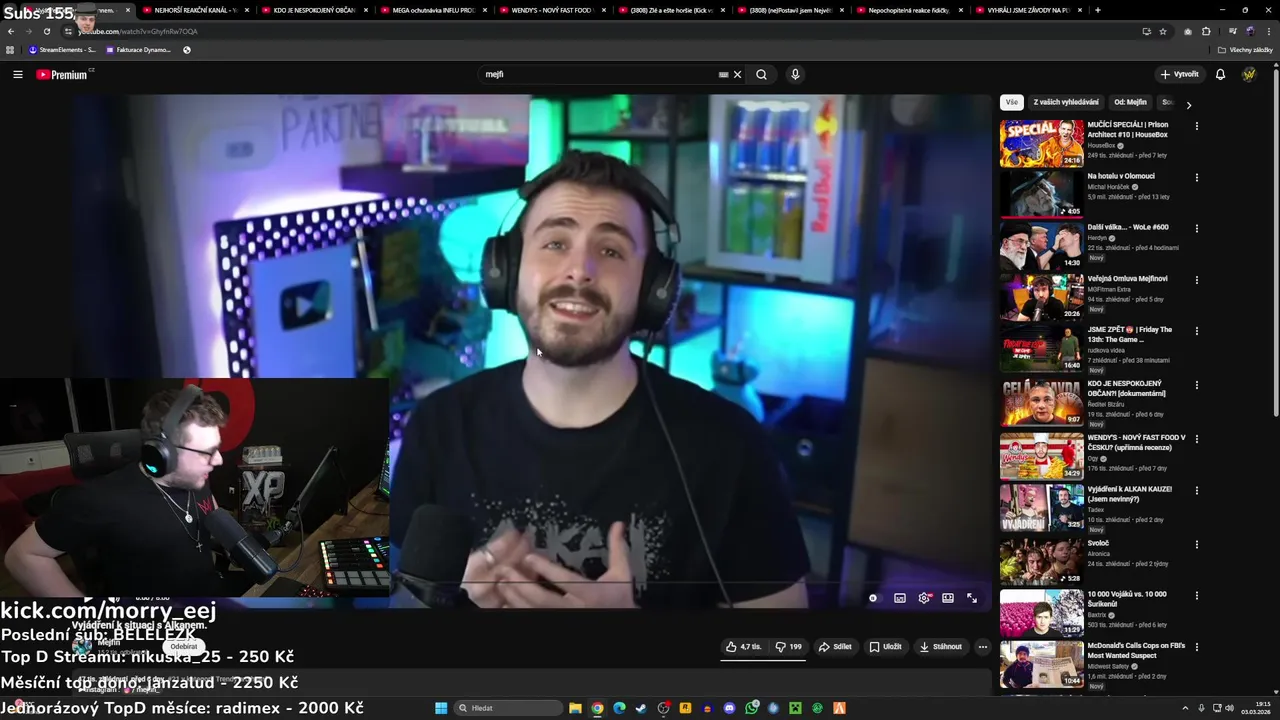Screen dimensions: 1280x720
Task: Open Na hotelu v Olomouci video title
Action: 1121,176
